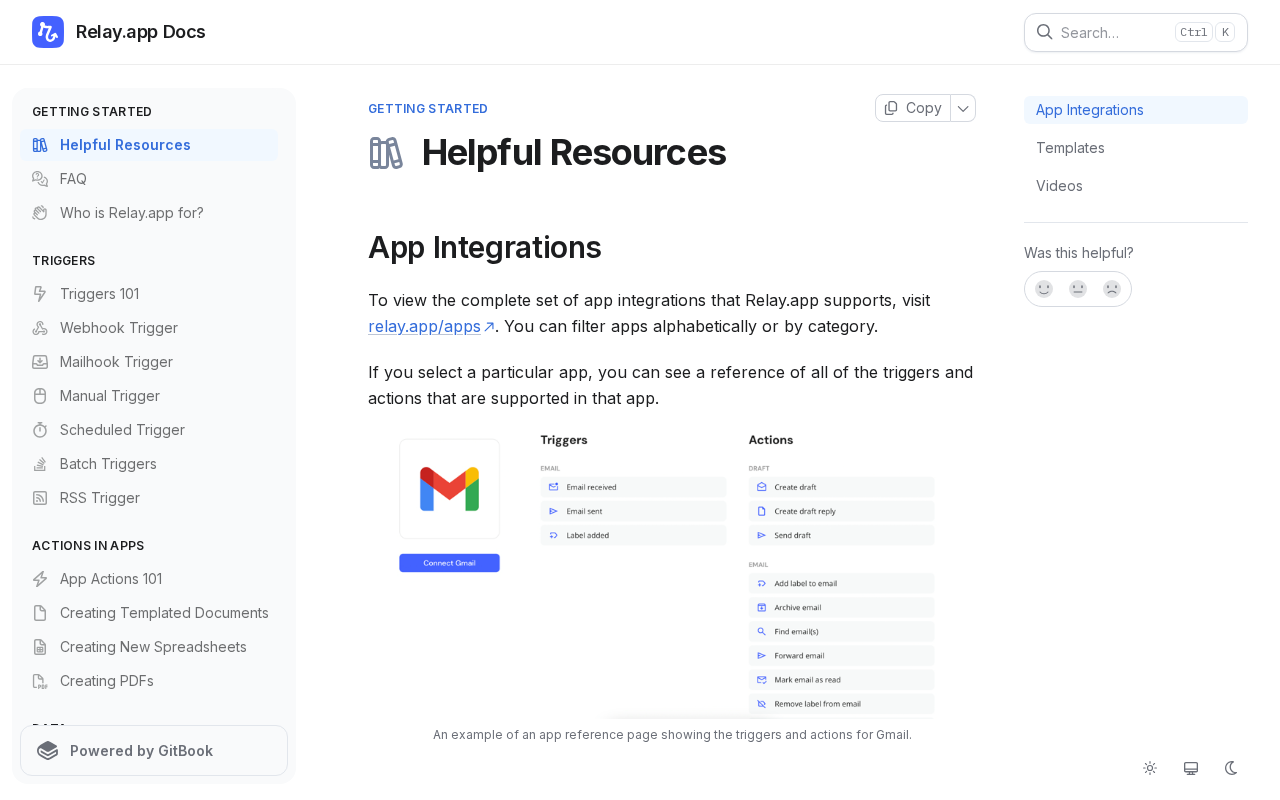Screen dimensions: 1280x800
Task: Copy the page with Copy button
Action: coord(913,108)
